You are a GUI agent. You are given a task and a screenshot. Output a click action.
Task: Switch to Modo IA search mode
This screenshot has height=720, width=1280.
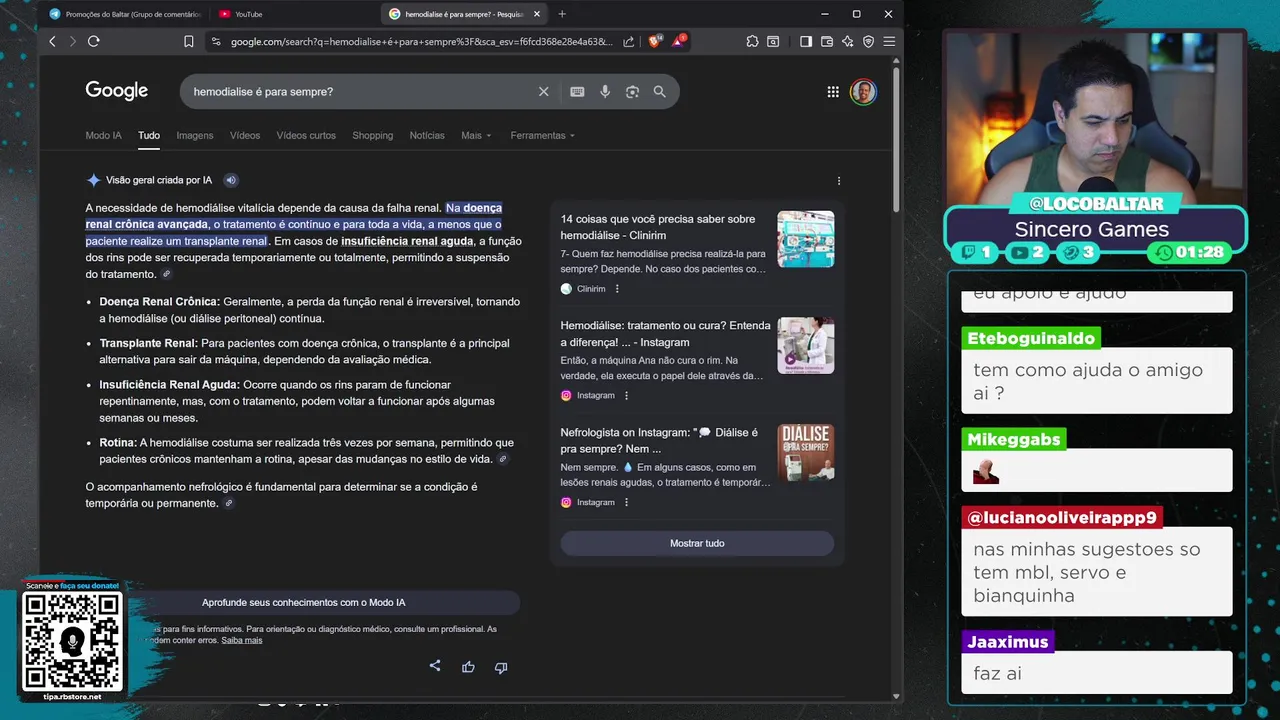click(x=103, y=135)
